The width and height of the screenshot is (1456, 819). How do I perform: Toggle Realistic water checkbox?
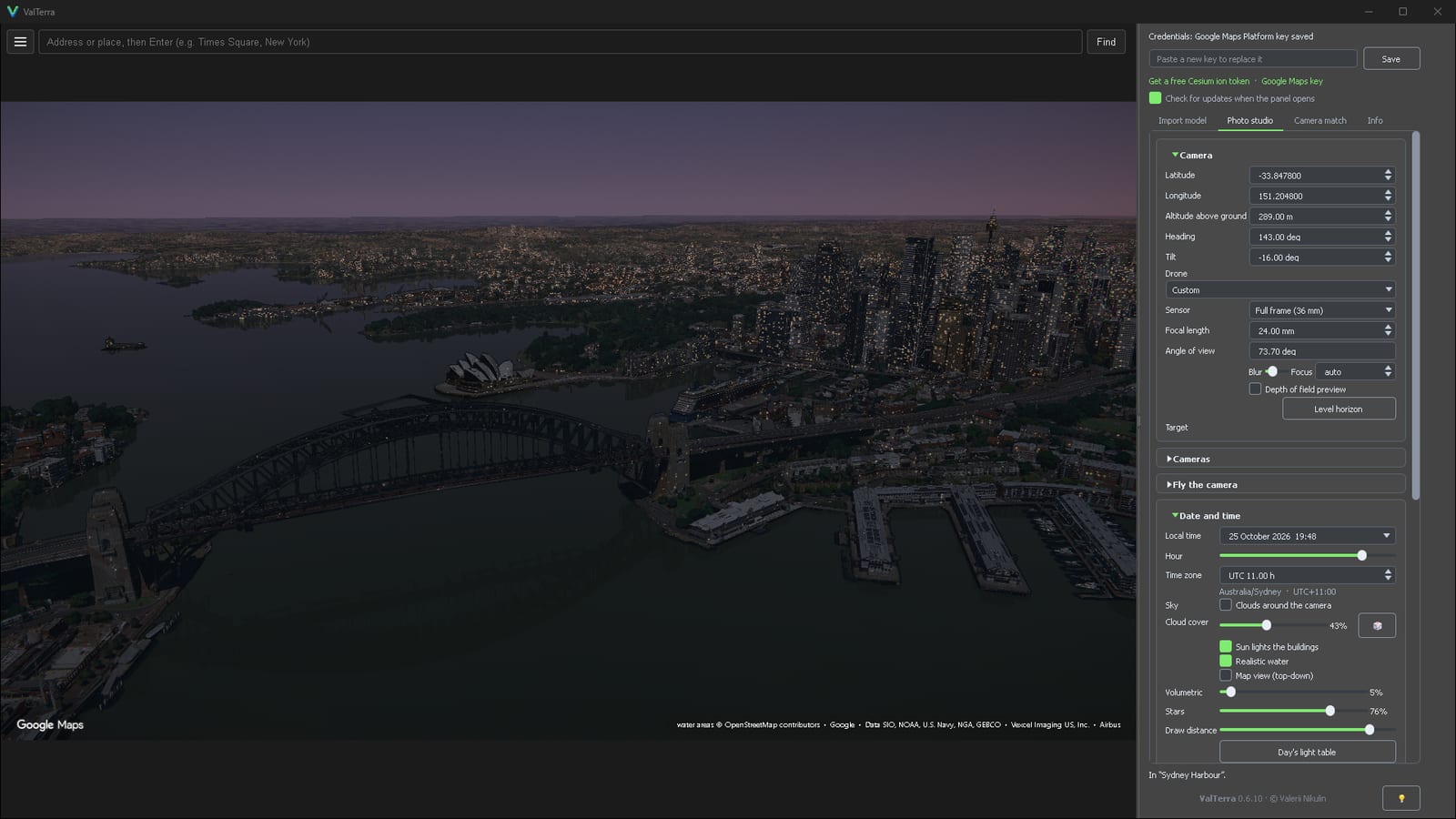[1226, 661]
